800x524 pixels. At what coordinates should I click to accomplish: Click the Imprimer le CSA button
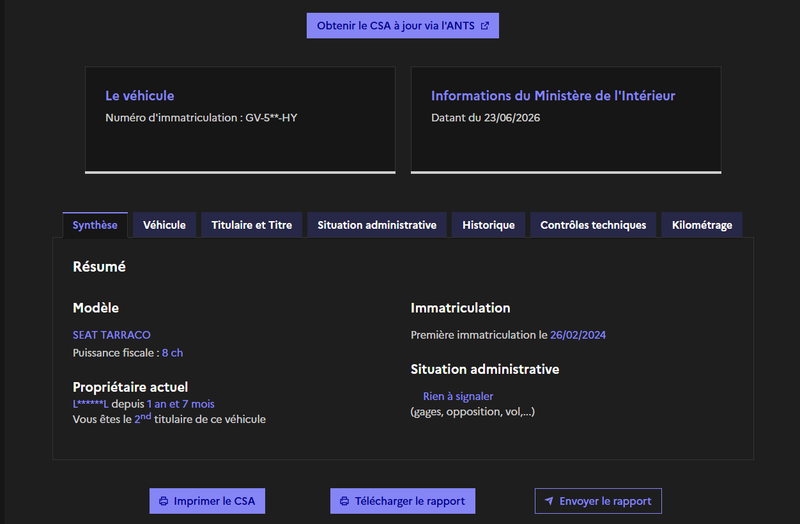click(207, 501)
